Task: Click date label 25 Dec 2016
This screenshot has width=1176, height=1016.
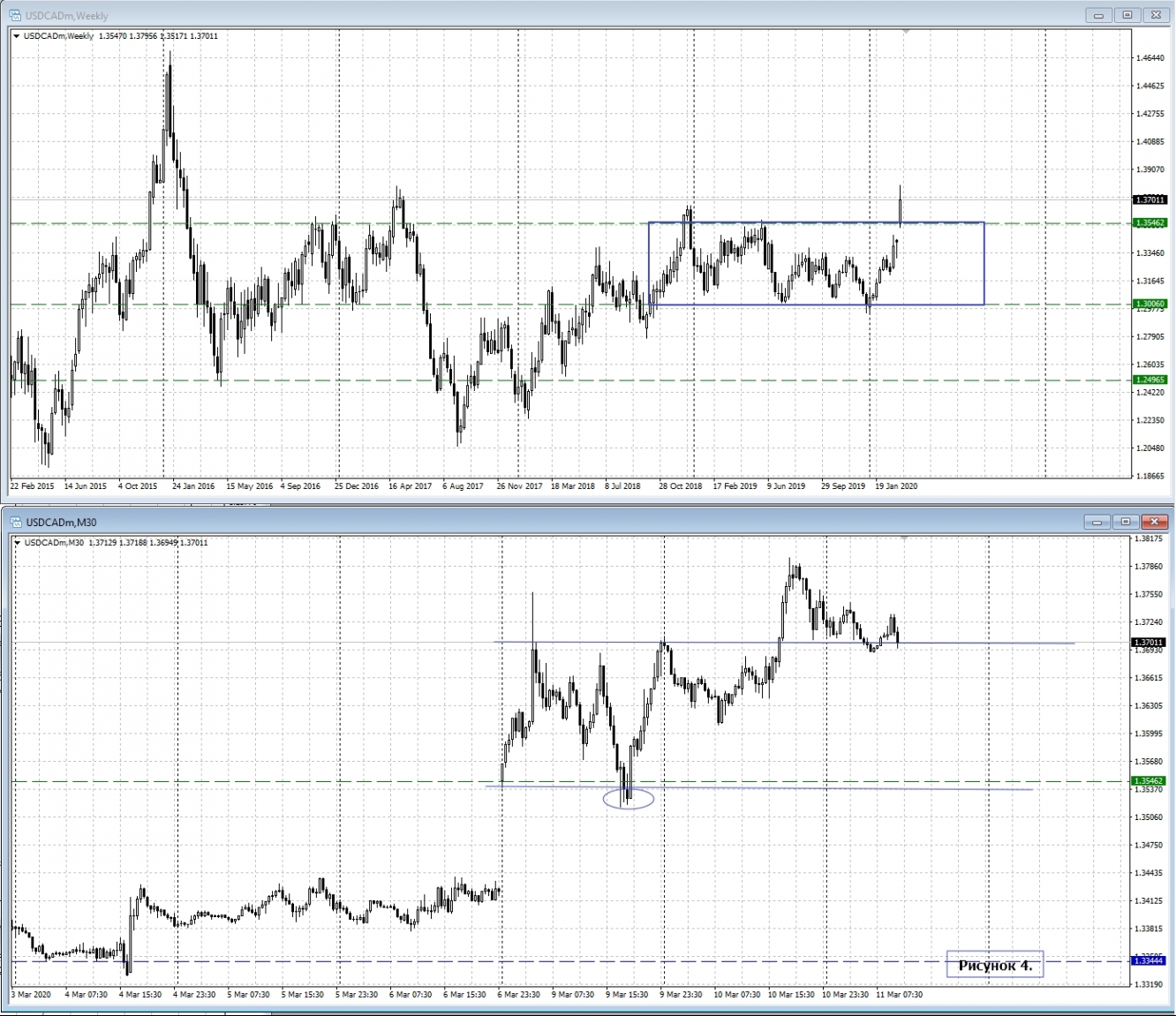Action: tap(357, 486)
